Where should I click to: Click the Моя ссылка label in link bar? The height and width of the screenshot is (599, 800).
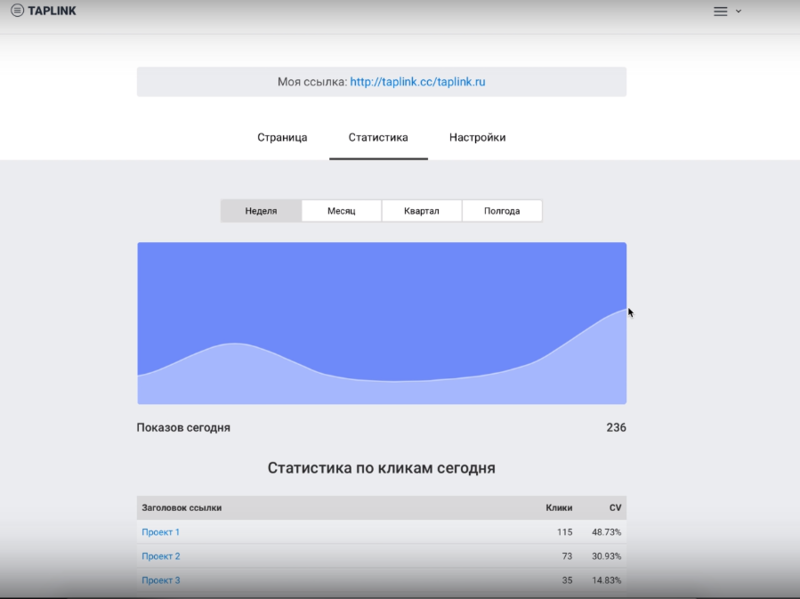click(311, 82)
